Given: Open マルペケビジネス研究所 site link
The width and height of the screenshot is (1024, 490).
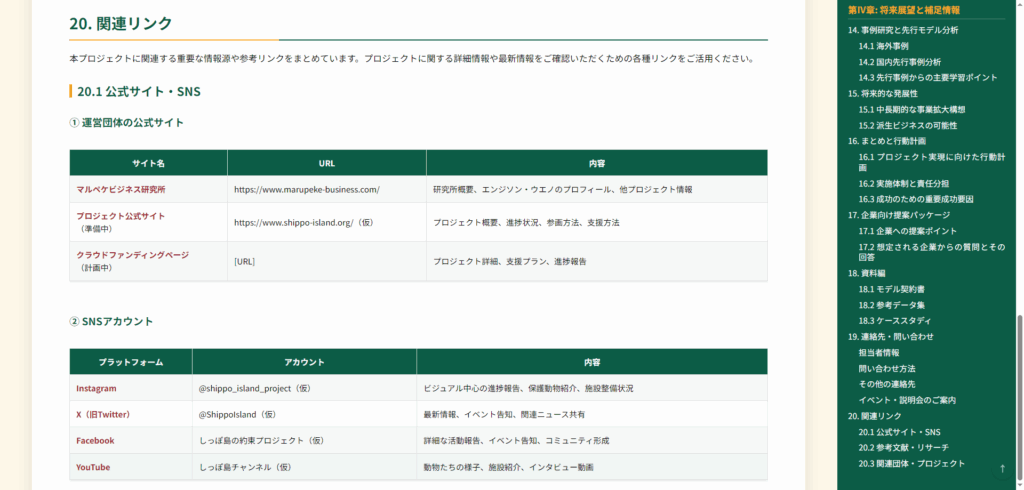Looking at the screenshot, I should point(121,189).
